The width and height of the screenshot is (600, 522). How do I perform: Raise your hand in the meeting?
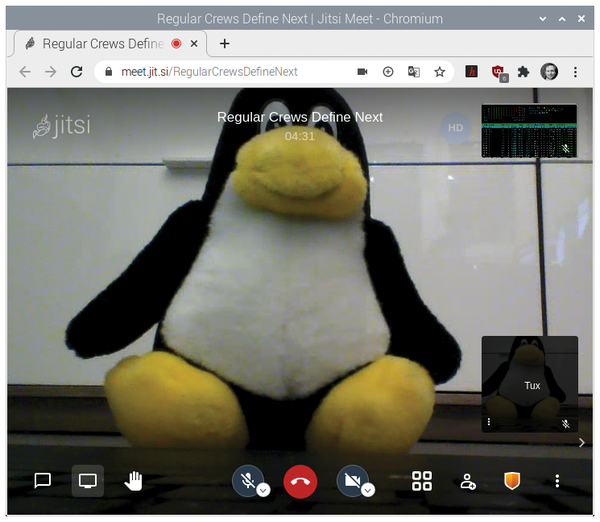pyautogui.click(x=133, y=481)
